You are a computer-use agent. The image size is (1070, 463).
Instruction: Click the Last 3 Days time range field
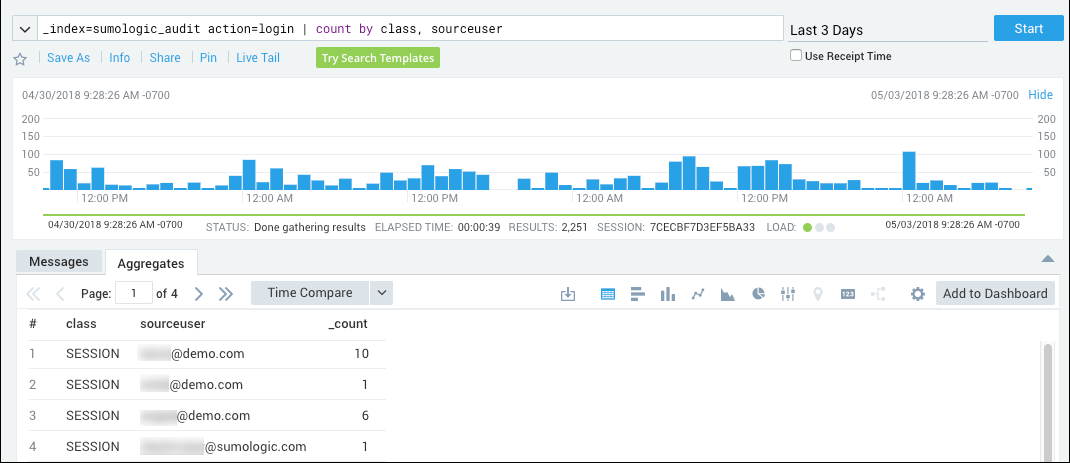(x=885, y=30)
